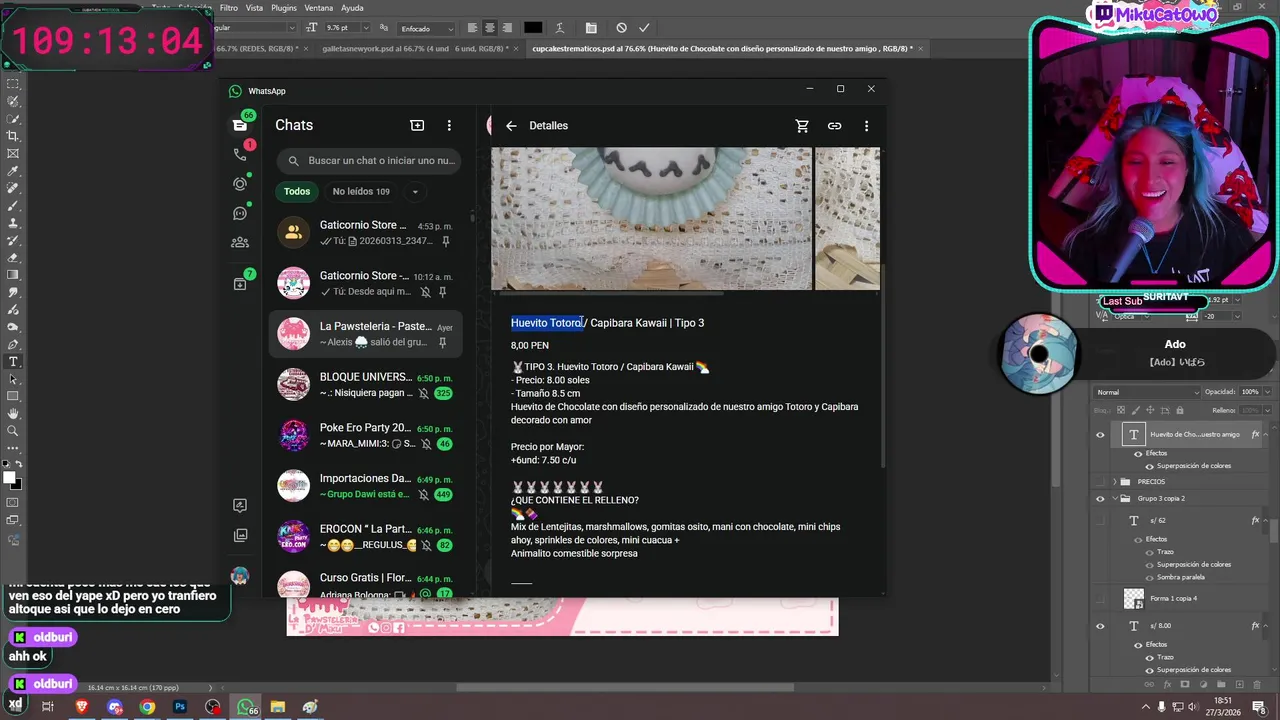Expand more WhatsApp chat filters chevron
The image size is (1280, 720).
[x=414, y=192]
